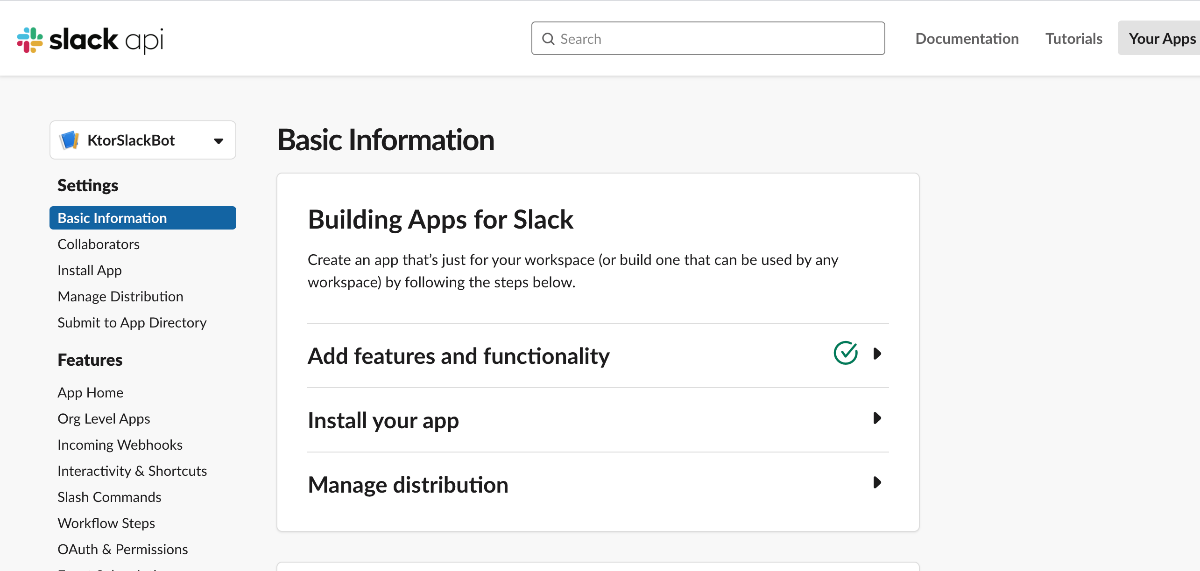1200x571 pixels.
Task: Type in the Search field
Action: 715,39
